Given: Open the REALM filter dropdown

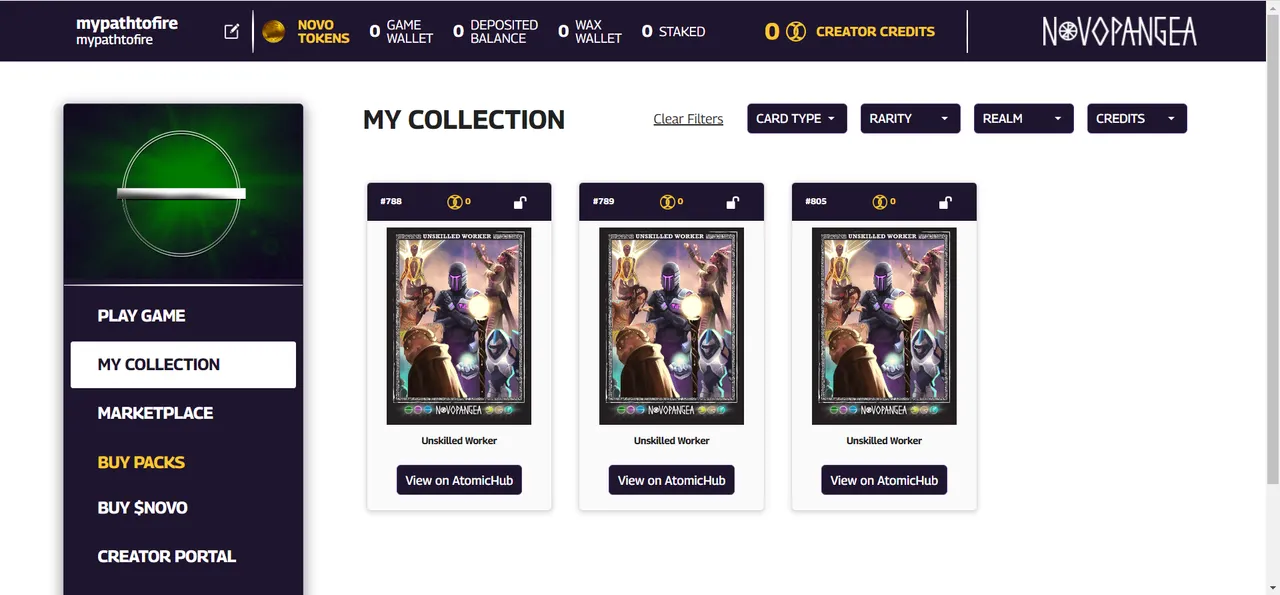Looking at the screenshot, I should [1024, 118].
